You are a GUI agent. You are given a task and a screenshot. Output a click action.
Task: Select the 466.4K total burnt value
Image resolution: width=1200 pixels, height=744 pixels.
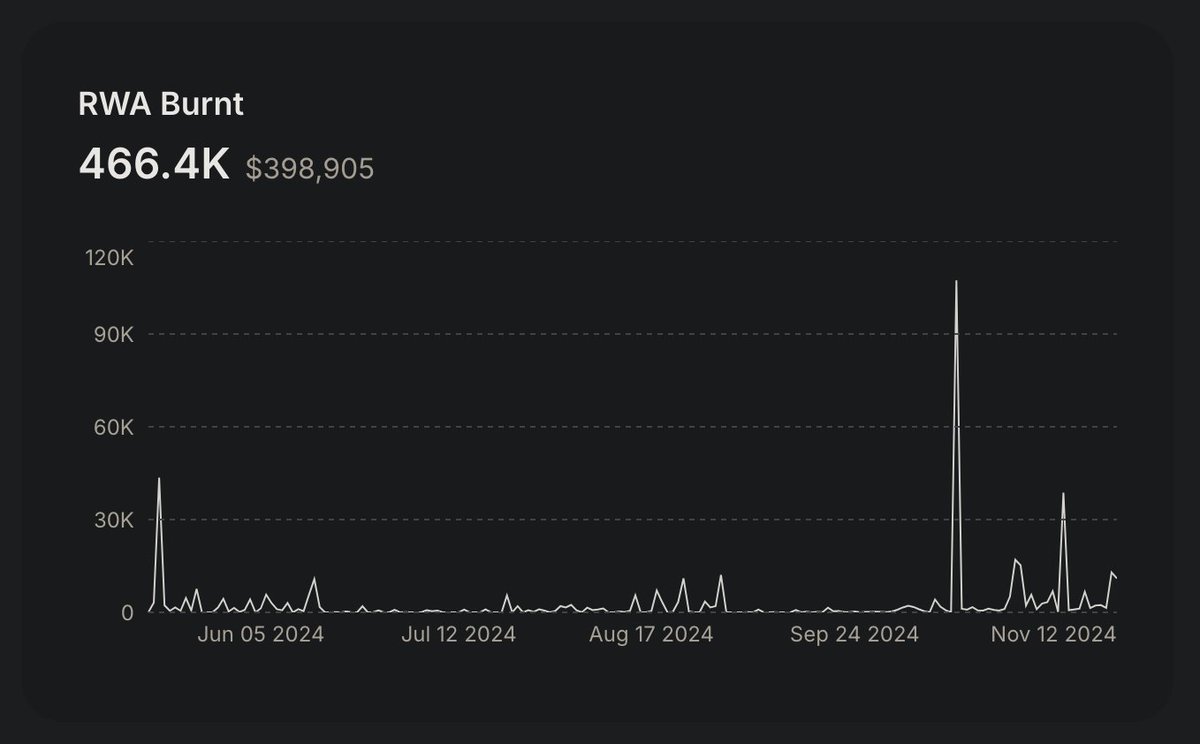click(x=154, y=165)
